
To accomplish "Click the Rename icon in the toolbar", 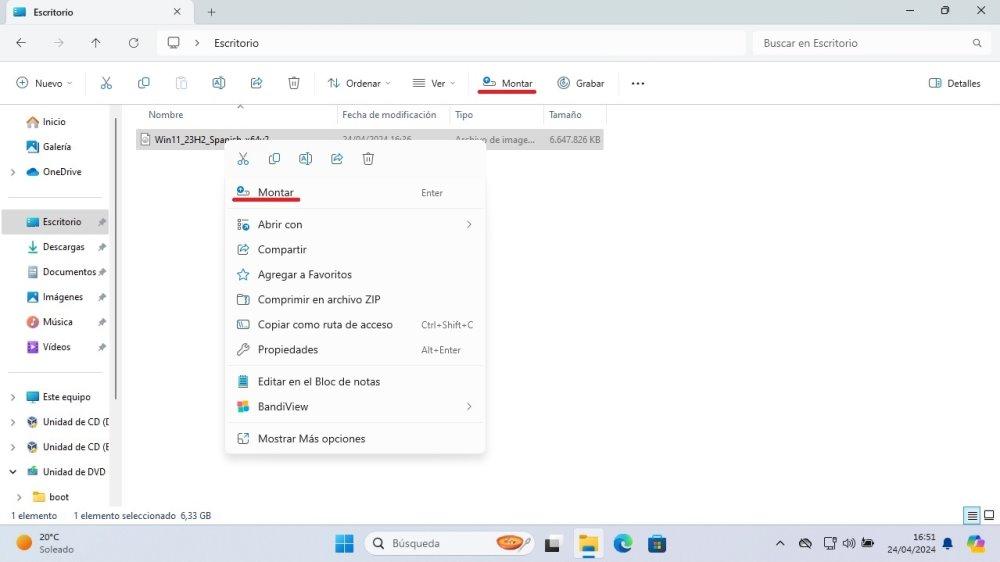I will click(219, 83).
